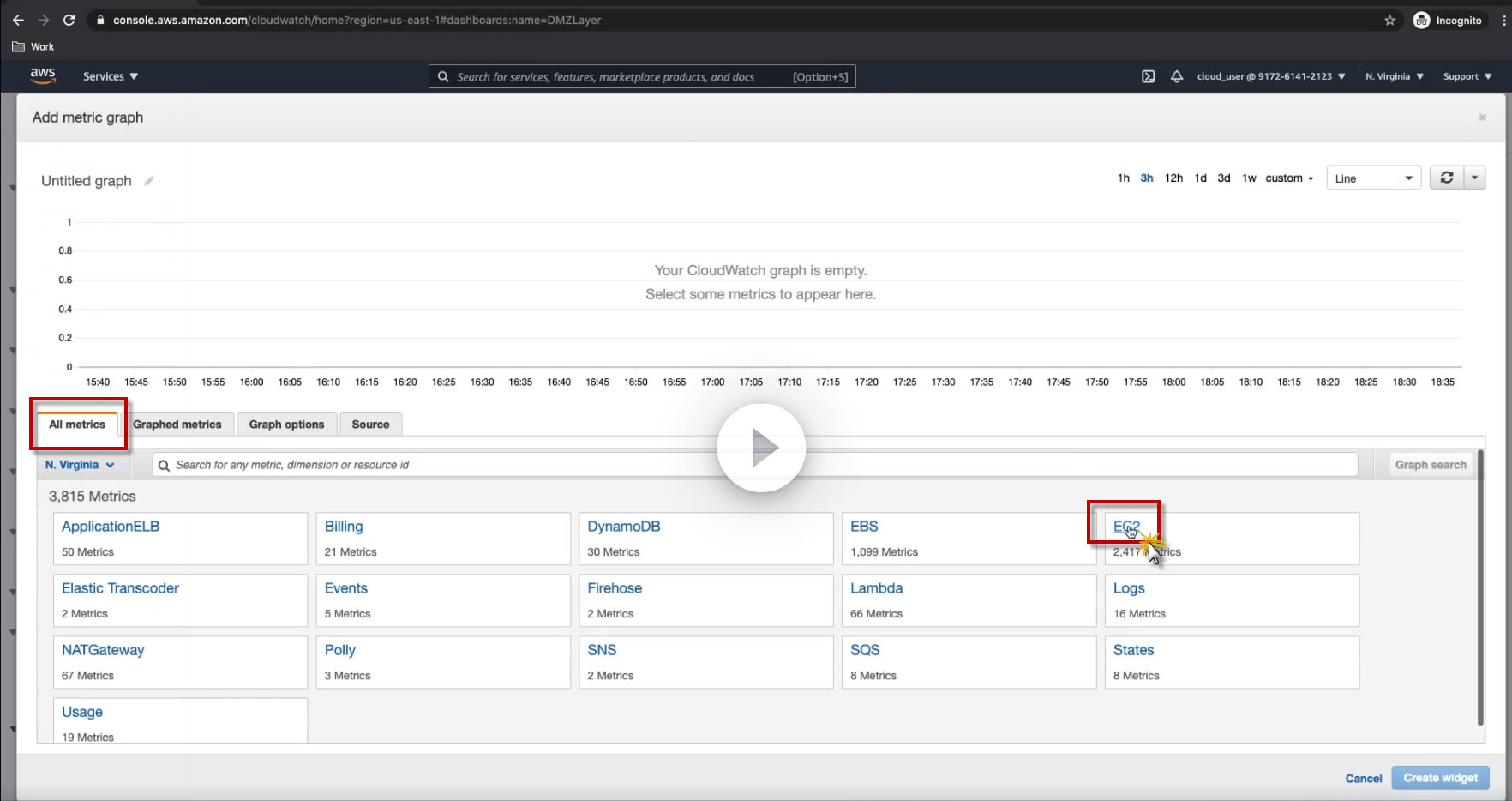Focus the AWS services search bar
Viewport: 1512px width, 801px height.
click(642, 76)
